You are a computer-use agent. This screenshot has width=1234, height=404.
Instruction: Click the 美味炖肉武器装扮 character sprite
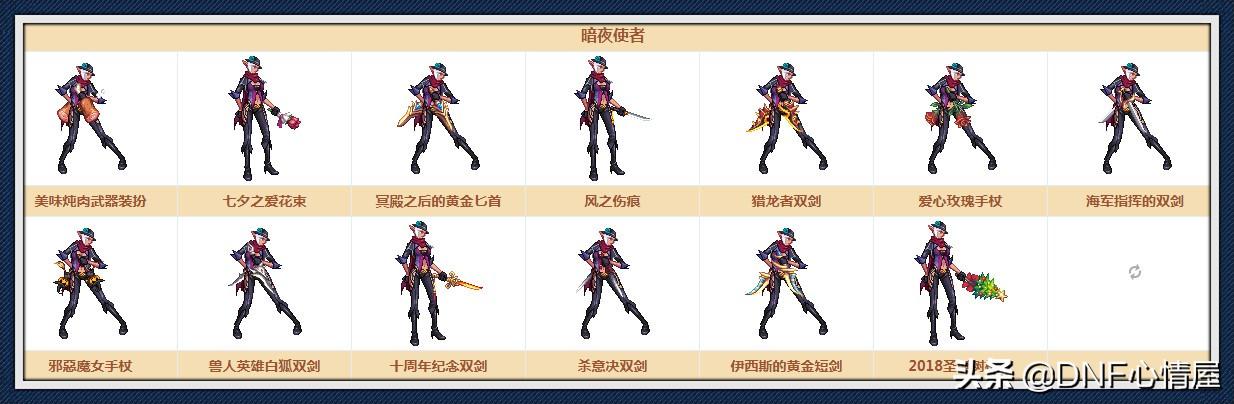coord(86,117)
